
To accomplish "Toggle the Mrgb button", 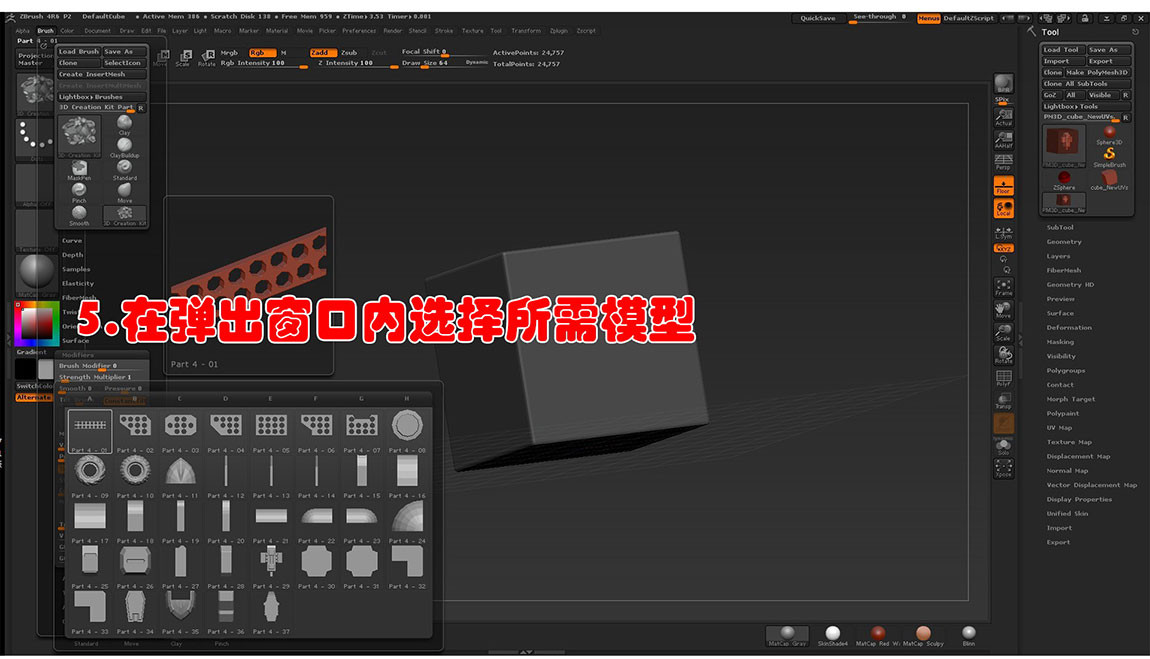I will point(230,53).
